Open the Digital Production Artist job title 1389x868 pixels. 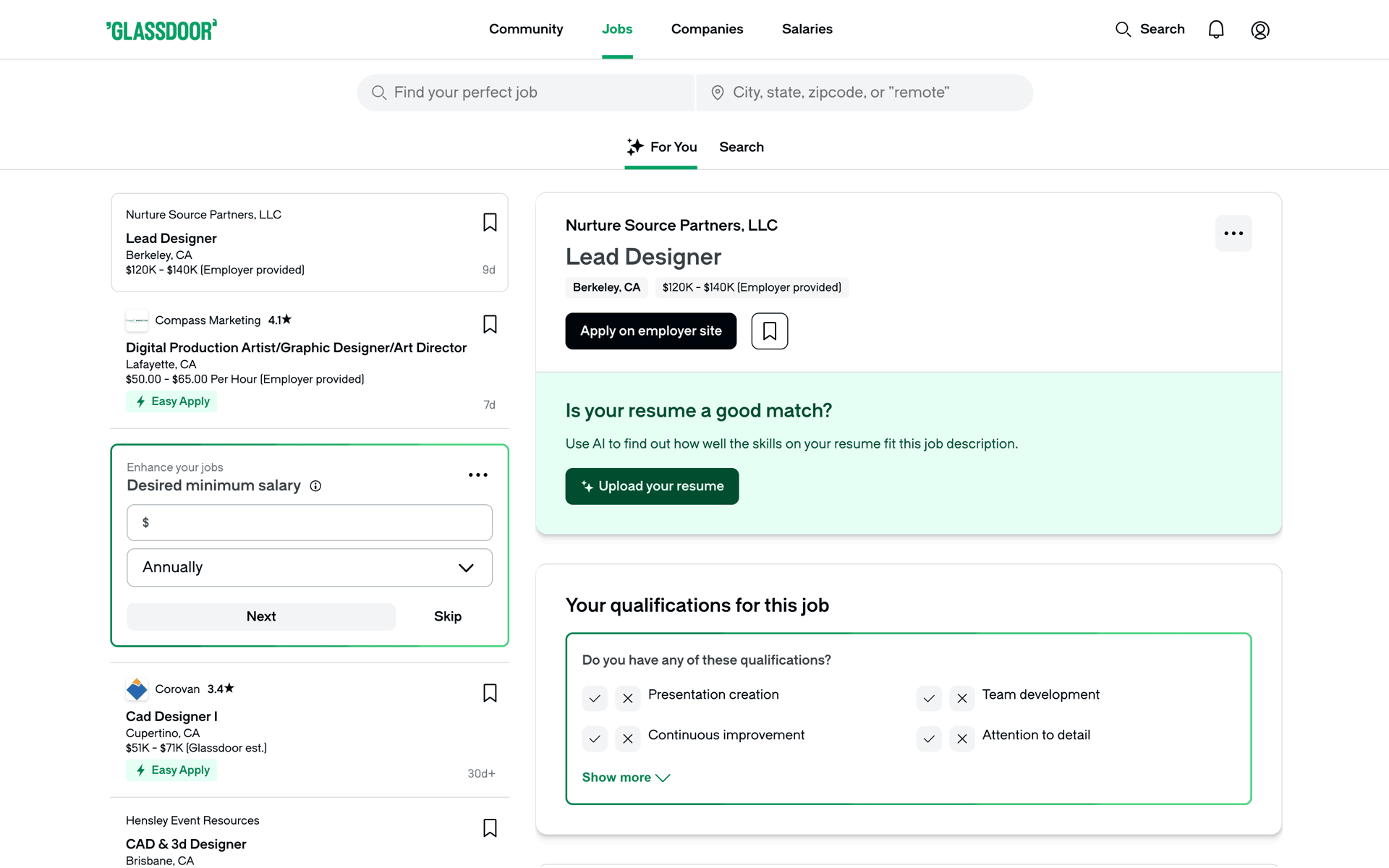tap(296, 348)
